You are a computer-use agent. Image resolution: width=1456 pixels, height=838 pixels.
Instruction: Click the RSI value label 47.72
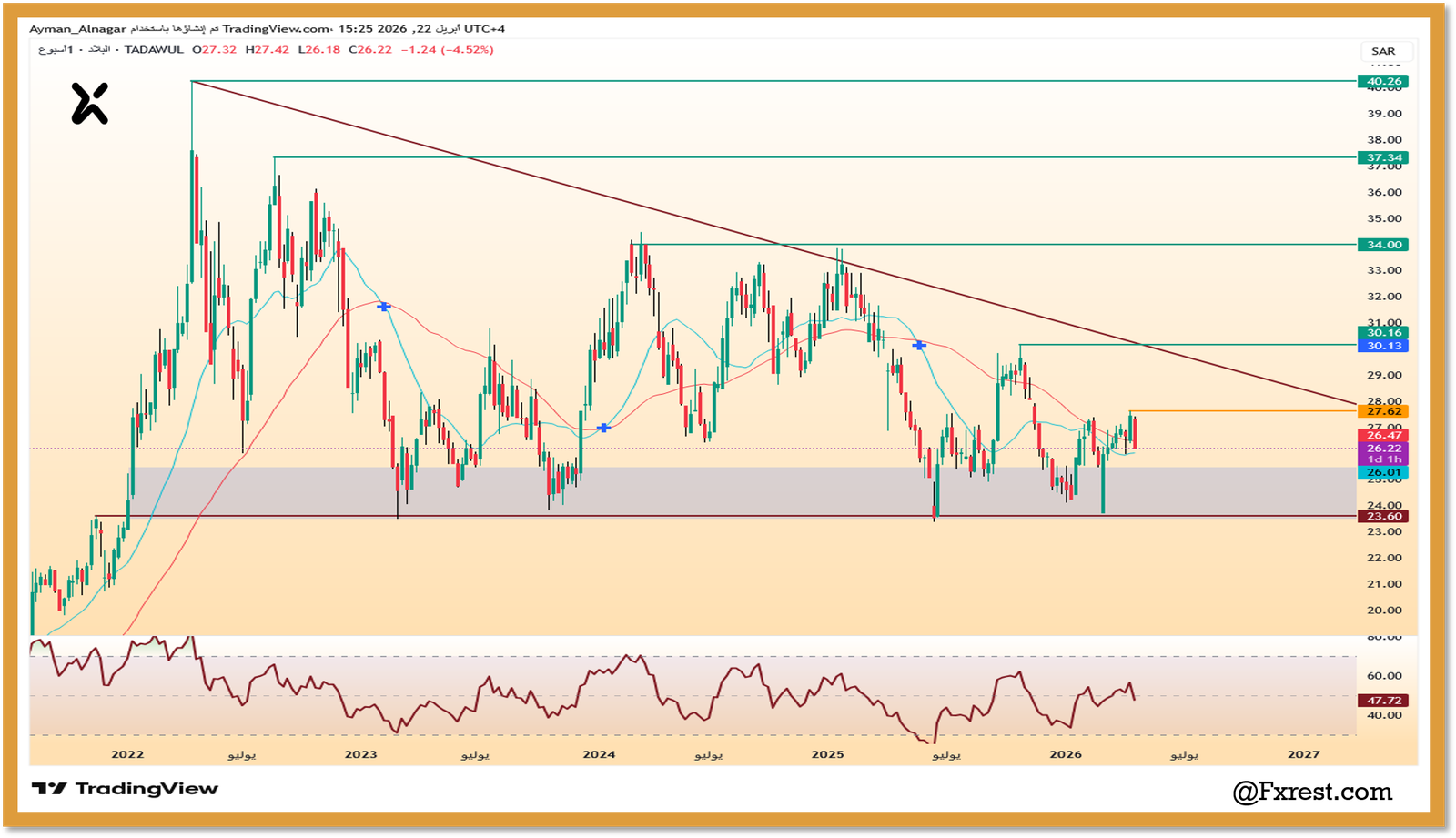(x=1383, y=701)
